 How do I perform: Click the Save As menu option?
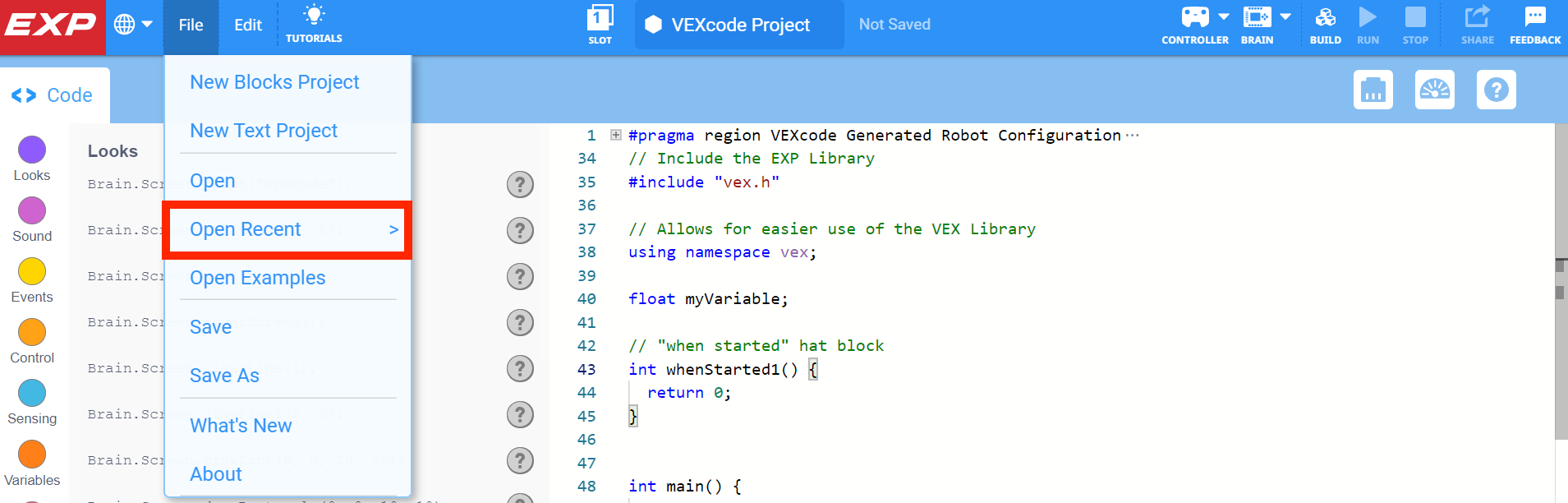(x=224, y=376)
